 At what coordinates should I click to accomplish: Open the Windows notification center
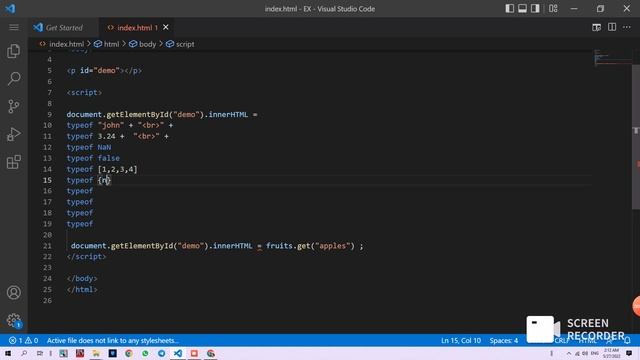pos(629,353)
